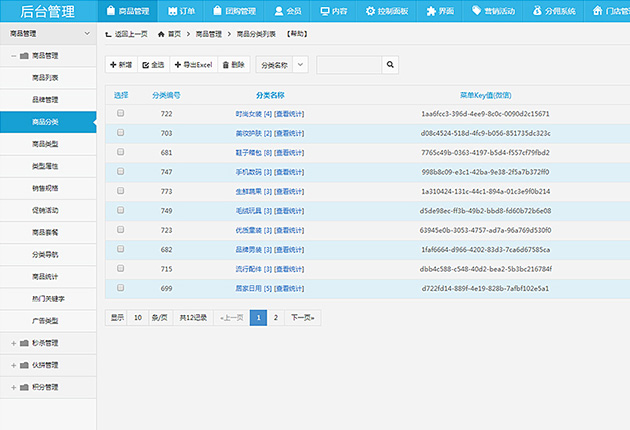Click the plus icon on 新增 button

pos(113,65)
